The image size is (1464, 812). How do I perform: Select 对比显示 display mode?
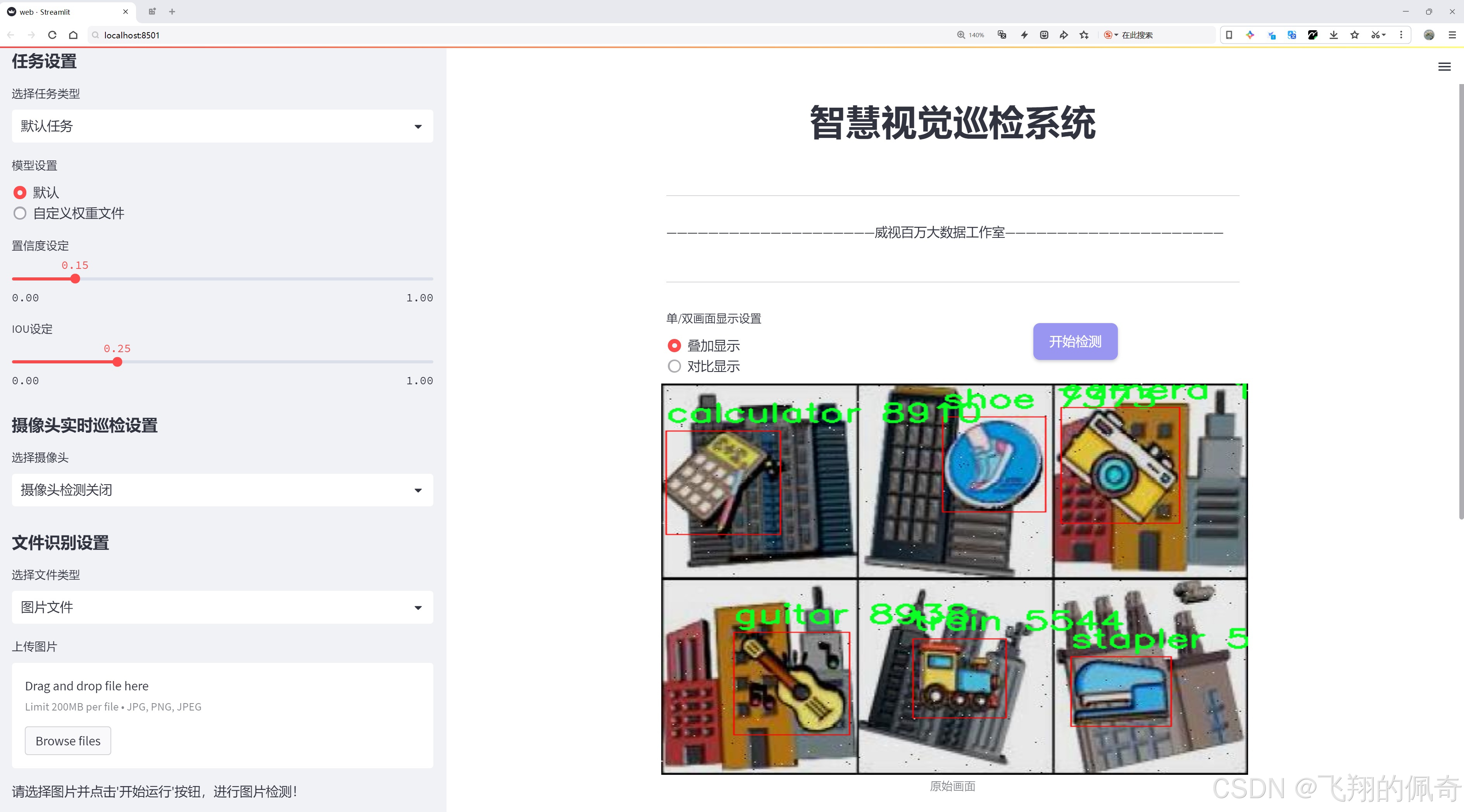(x=674, y=366)
